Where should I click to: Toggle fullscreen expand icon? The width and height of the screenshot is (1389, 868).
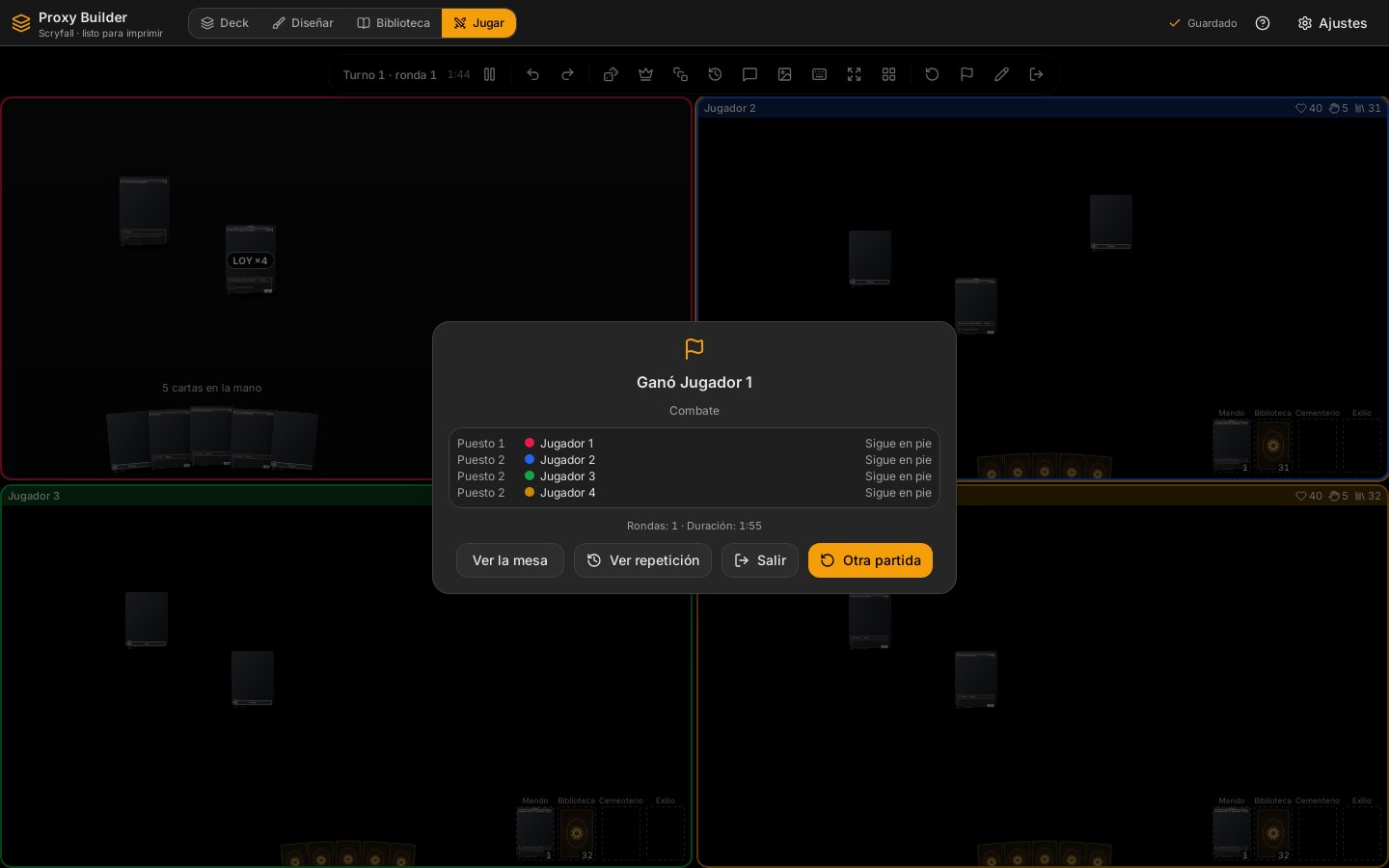tap(854, 74)
